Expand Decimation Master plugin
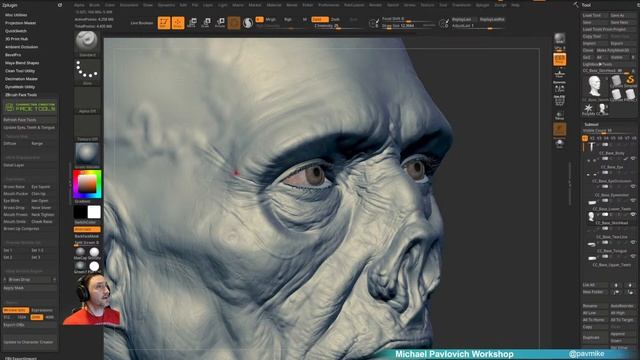The height and width of the screenshot is (360, 640). point(21,79)
